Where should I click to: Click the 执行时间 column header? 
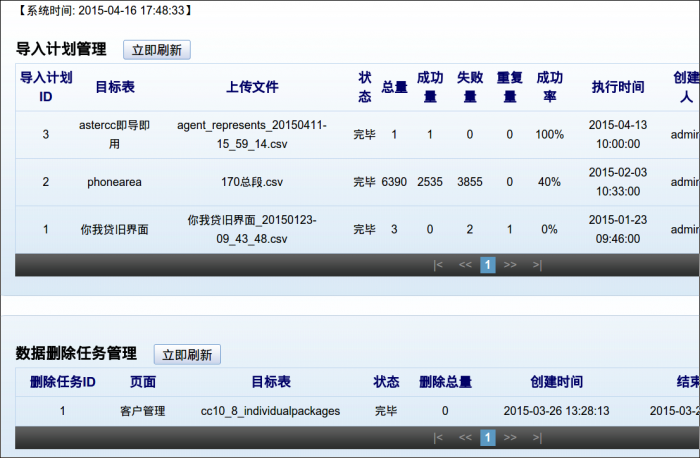coord(617,87)
